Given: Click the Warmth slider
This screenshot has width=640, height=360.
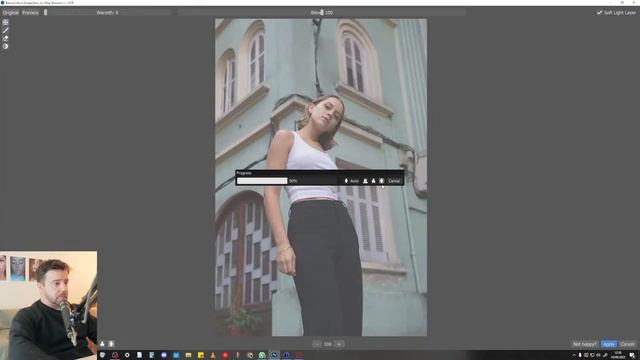Looking at the screenshot, I should coord(108,13).
